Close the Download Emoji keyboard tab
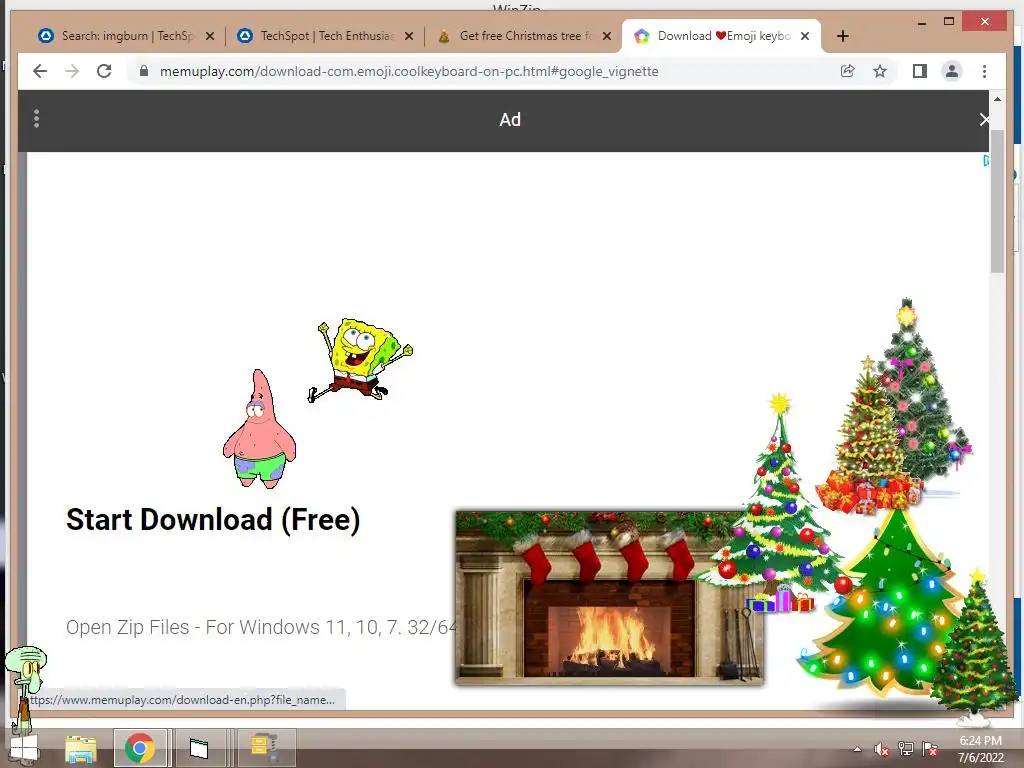 click(x=805, y=37)
